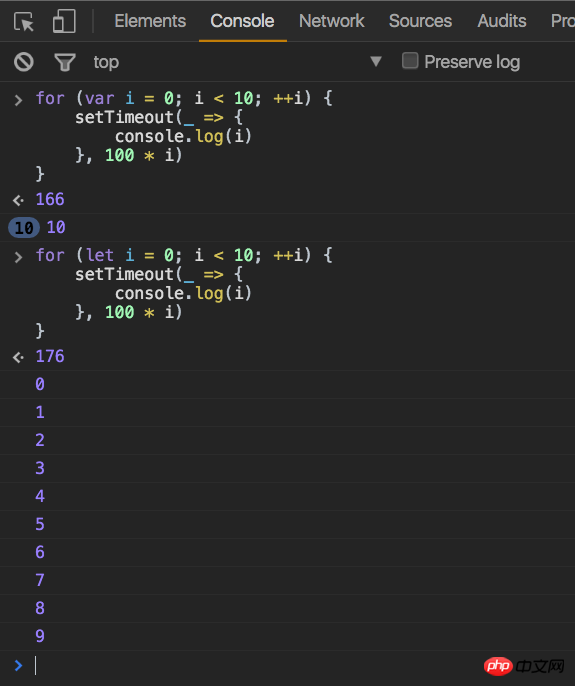Click the repeat count badge 10

pyautogui.click(x=24, y=228)
